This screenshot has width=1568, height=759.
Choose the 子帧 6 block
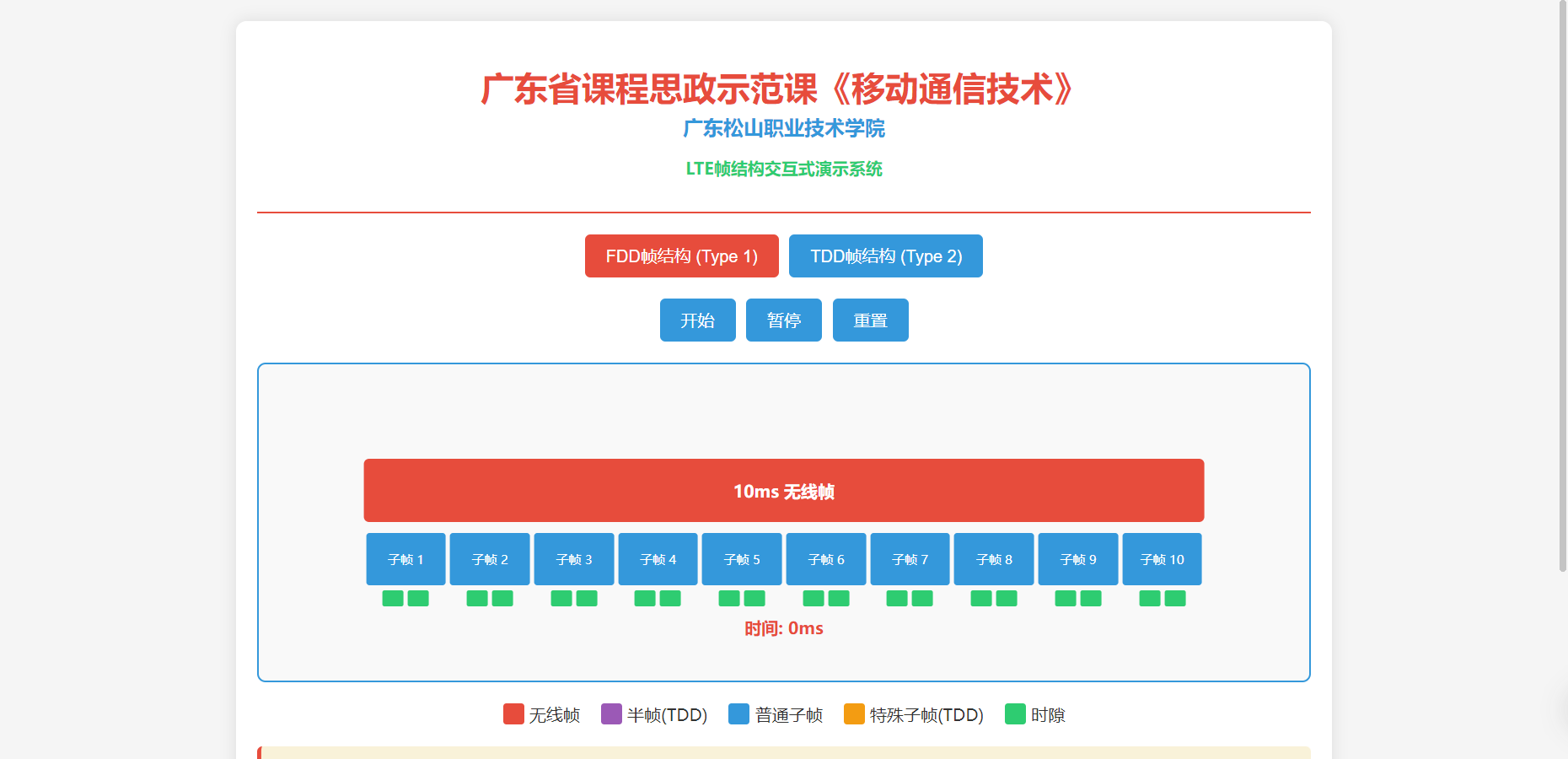[x=826, y=559]
